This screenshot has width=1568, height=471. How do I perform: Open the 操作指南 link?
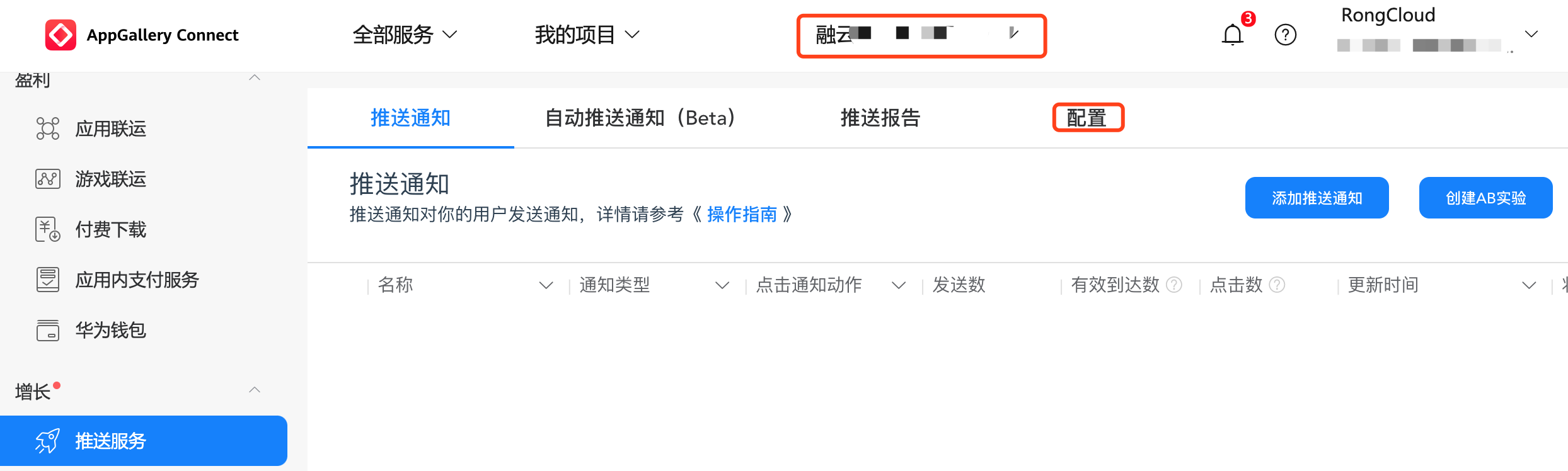click(x=742, y=215)
